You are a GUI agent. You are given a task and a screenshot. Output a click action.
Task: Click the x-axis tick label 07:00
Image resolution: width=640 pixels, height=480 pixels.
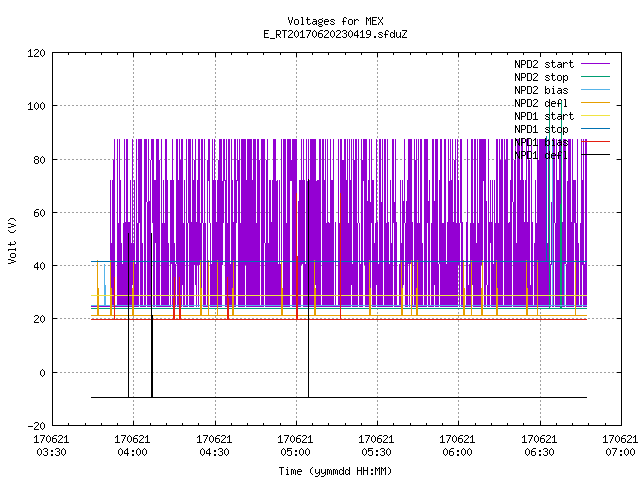(620, 453)
